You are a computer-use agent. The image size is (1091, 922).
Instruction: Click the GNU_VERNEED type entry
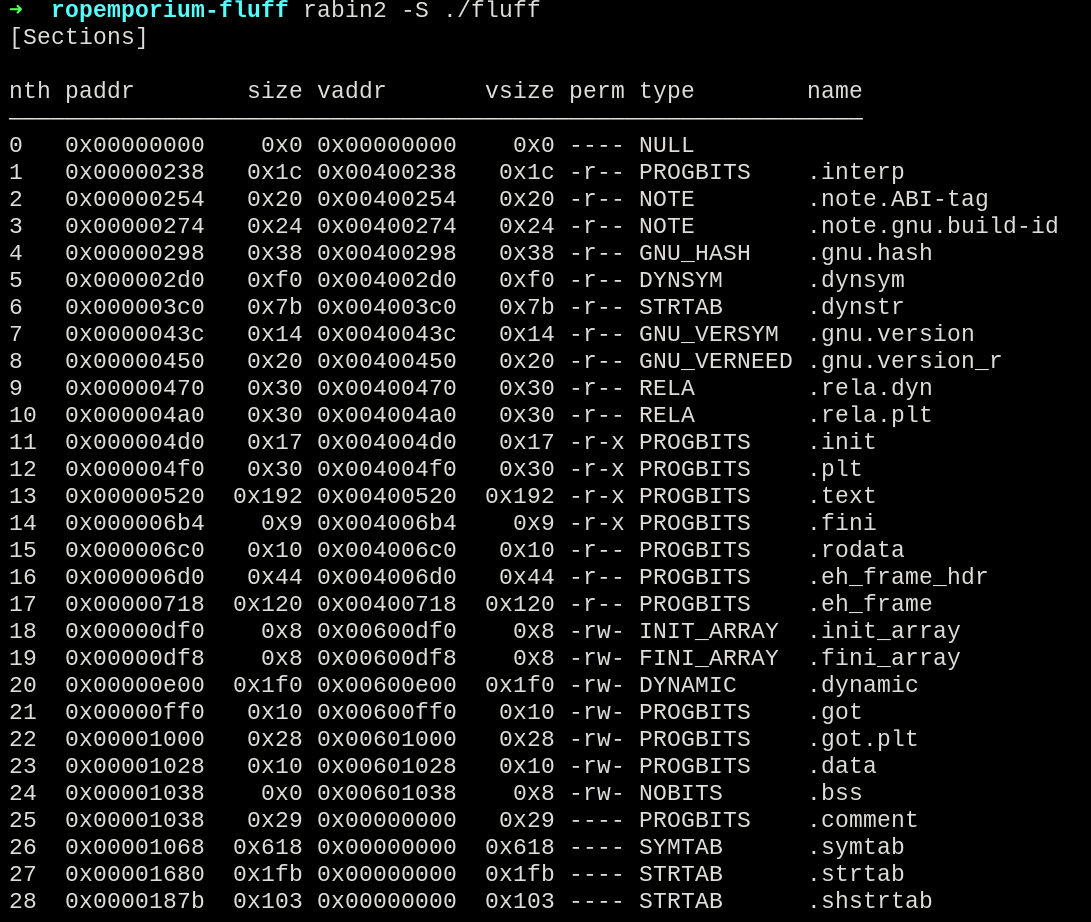(x=715, y=362)
